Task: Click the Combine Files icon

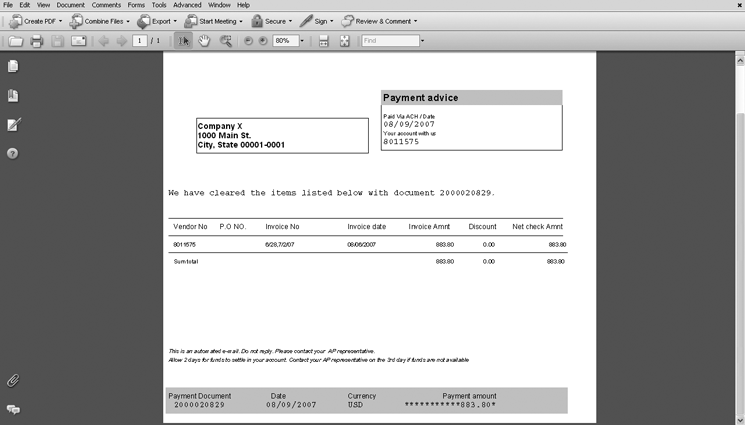Action: [x=76, y=21]
